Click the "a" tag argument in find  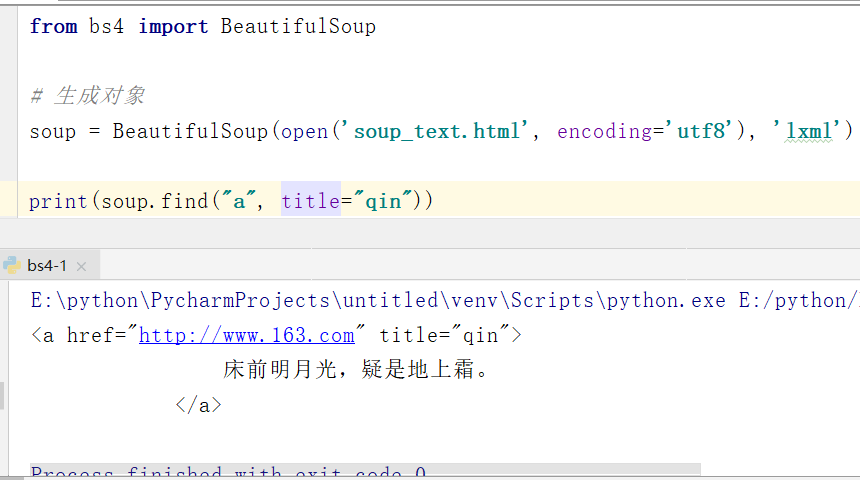tap(239, 201)
